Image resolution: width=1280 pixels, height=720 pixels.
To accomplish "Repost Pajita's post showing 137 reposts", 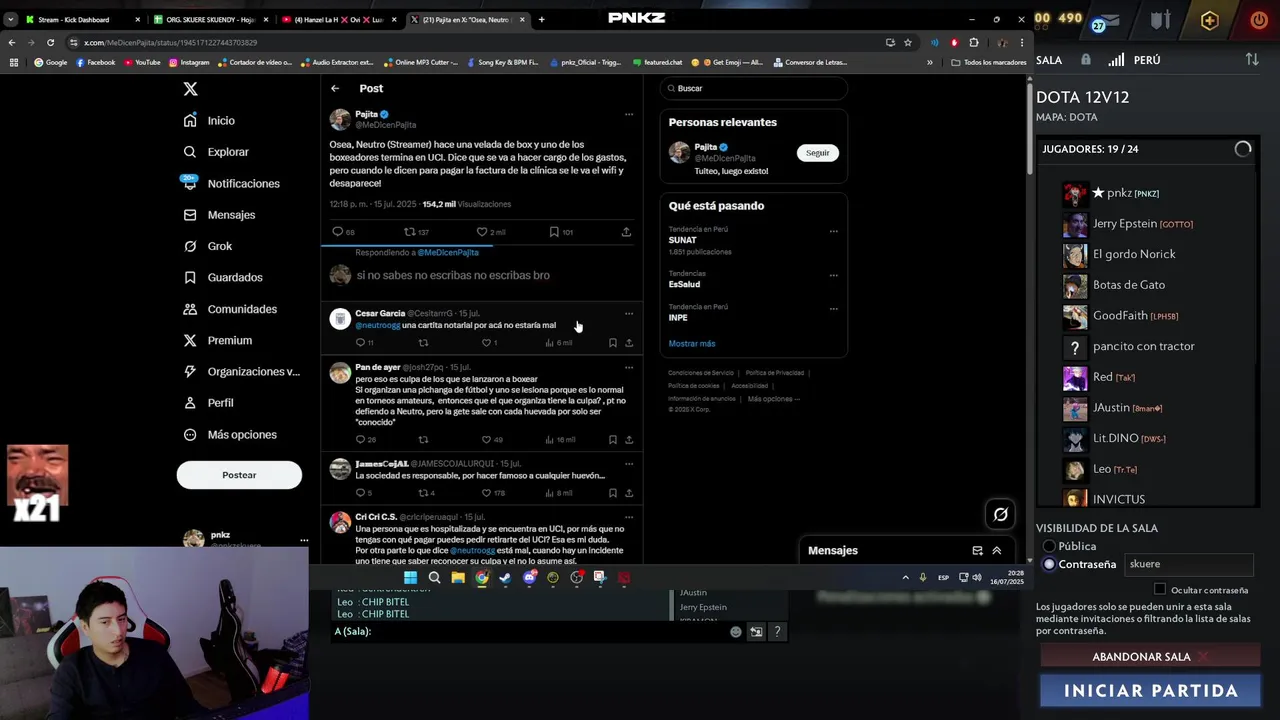I will tap(409, 232).
